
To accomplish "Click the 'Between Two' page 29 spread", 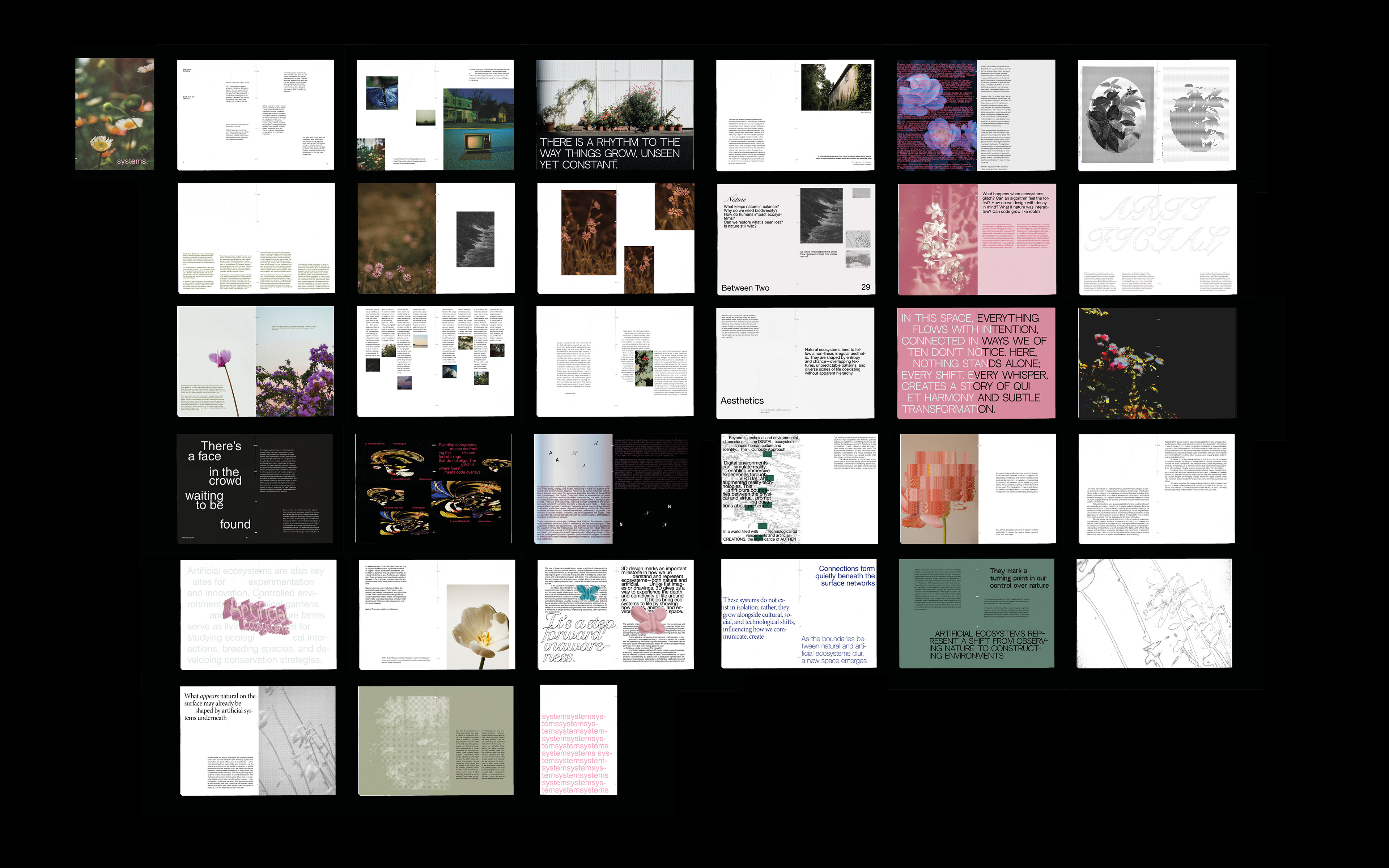I will coord(796,239).
